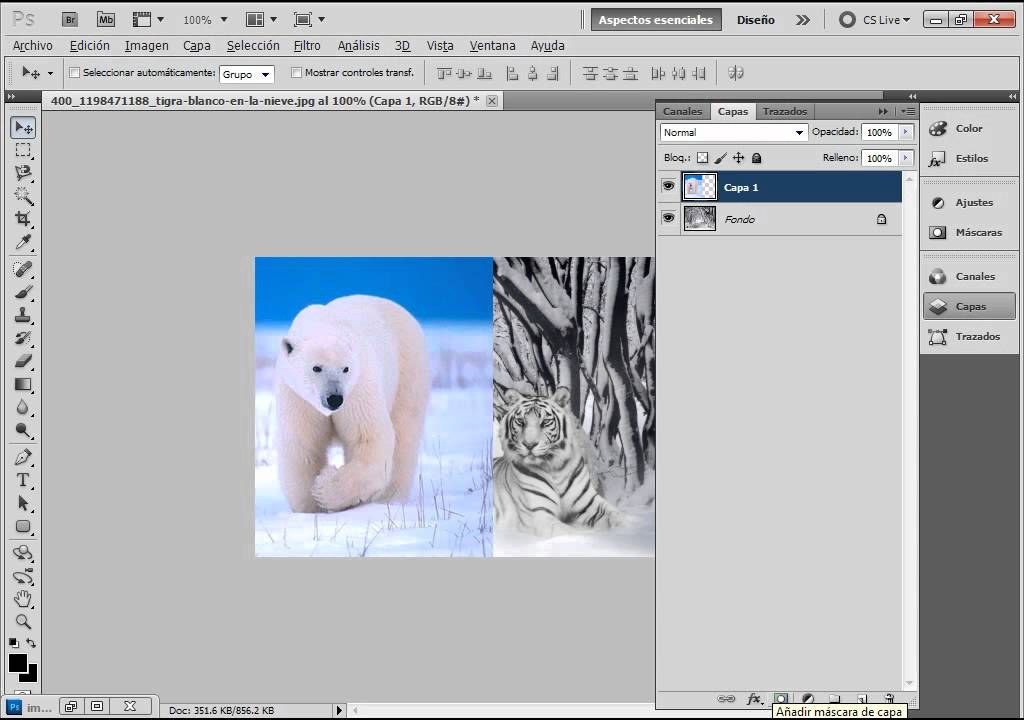Switch to the Canales tab

click(682, 111)
